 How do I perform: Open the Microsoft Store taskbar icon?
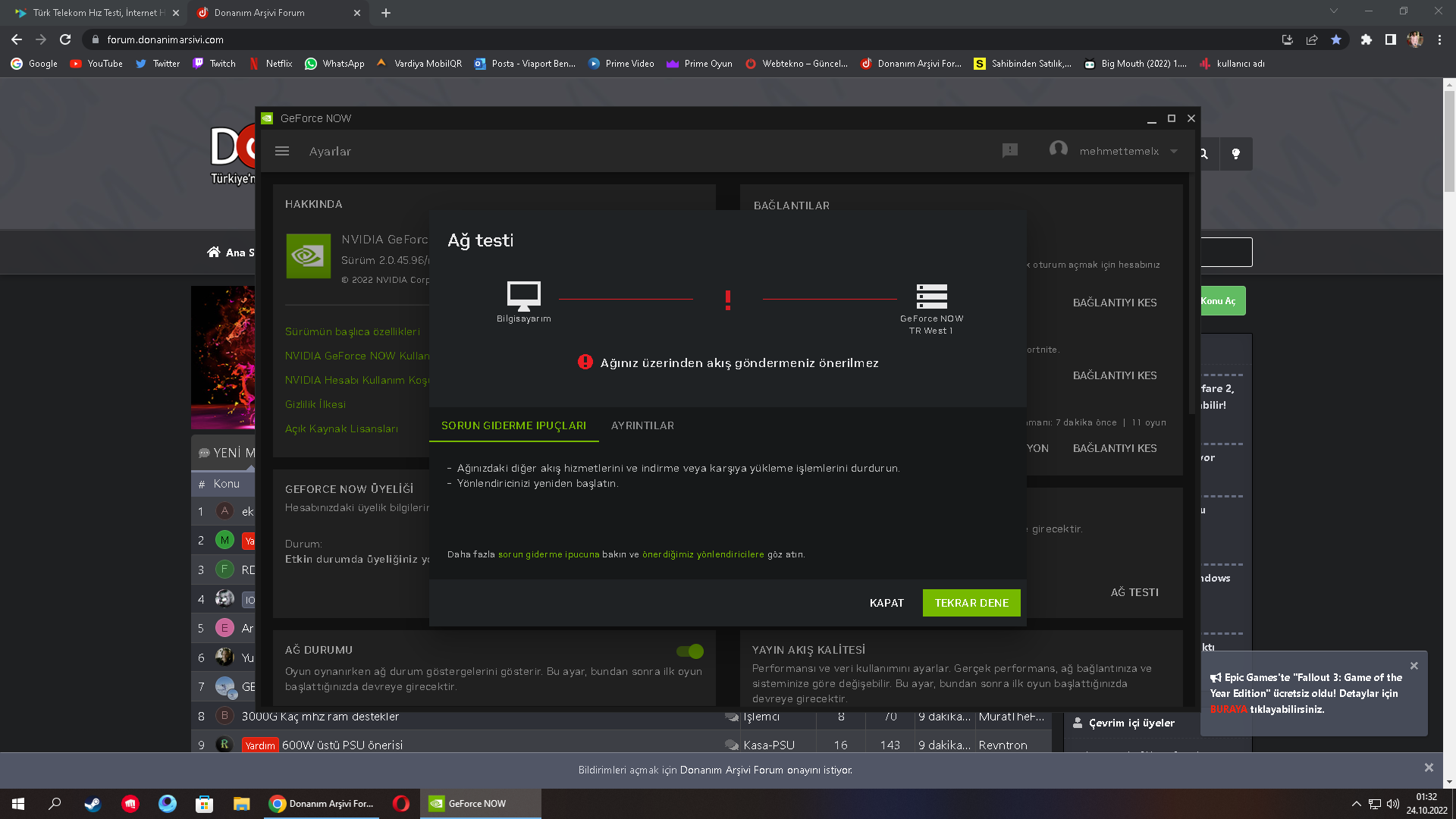click(204, 804)
